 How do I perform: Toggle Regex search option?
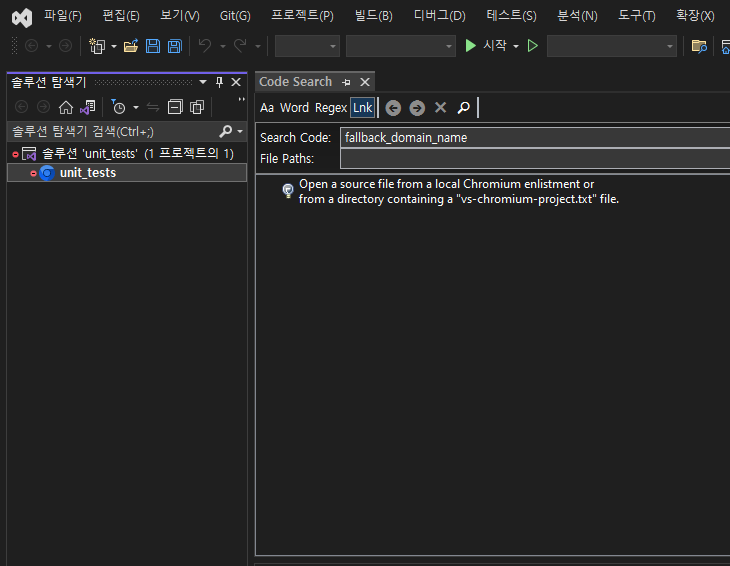click(x=331, y=108)
